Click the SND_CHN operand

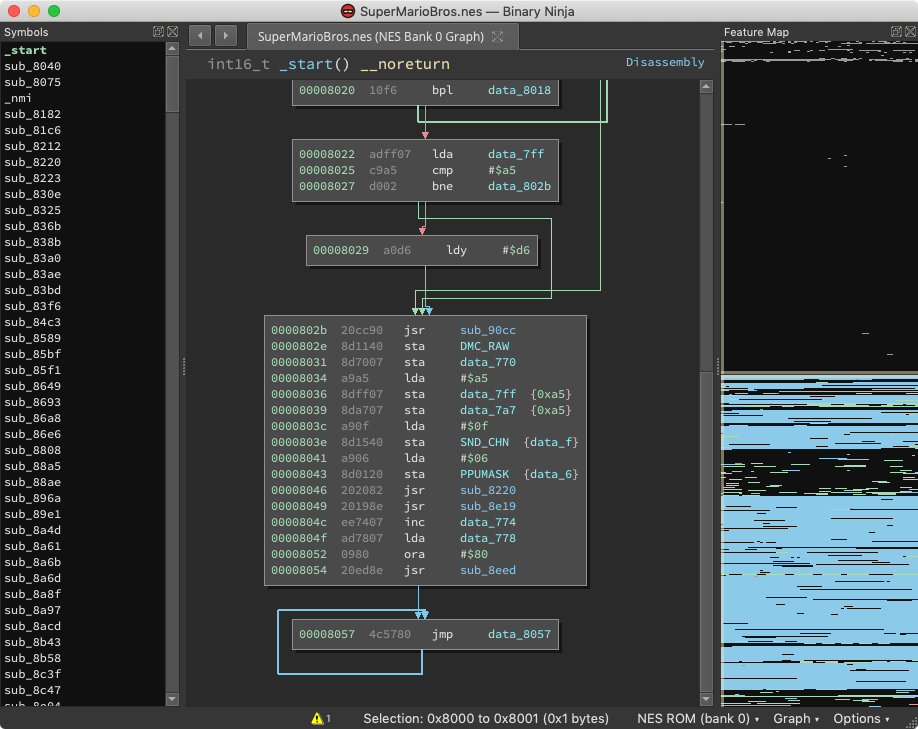pyautogui.click(x=484, y=443)
